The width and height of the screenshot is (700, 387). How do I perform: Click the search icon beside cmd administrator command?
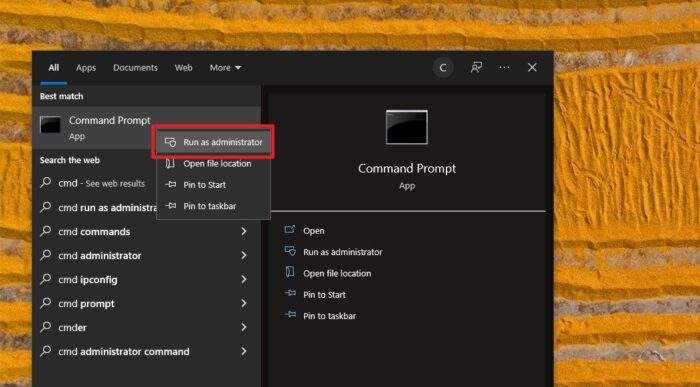pyautogui.click(x=46, y=351)
